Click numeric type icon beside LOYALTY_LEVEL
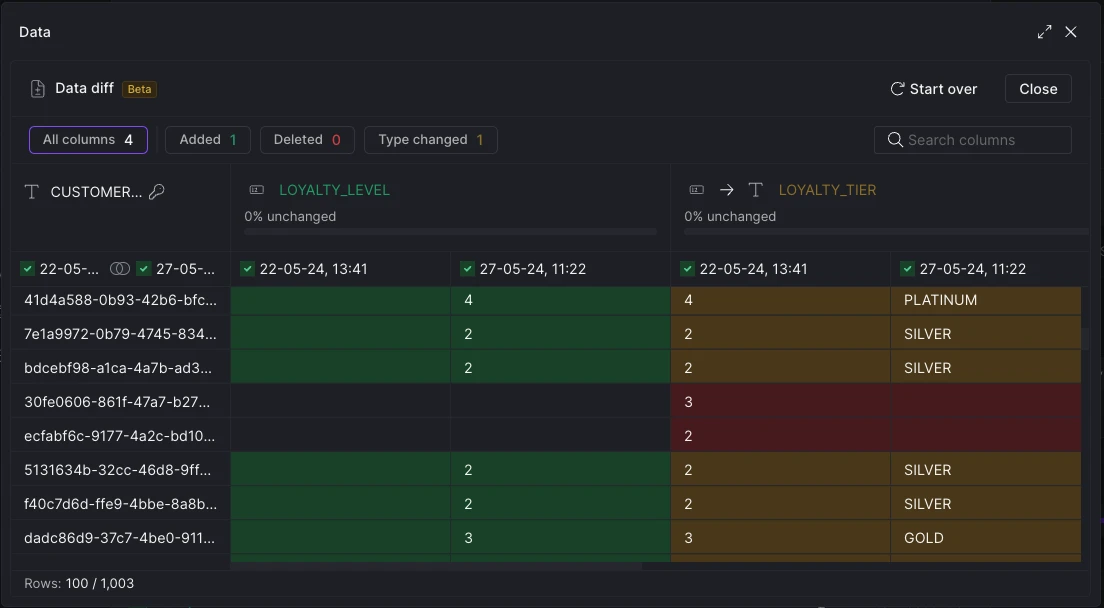The image size is (1104, 608). click(257, 190)
